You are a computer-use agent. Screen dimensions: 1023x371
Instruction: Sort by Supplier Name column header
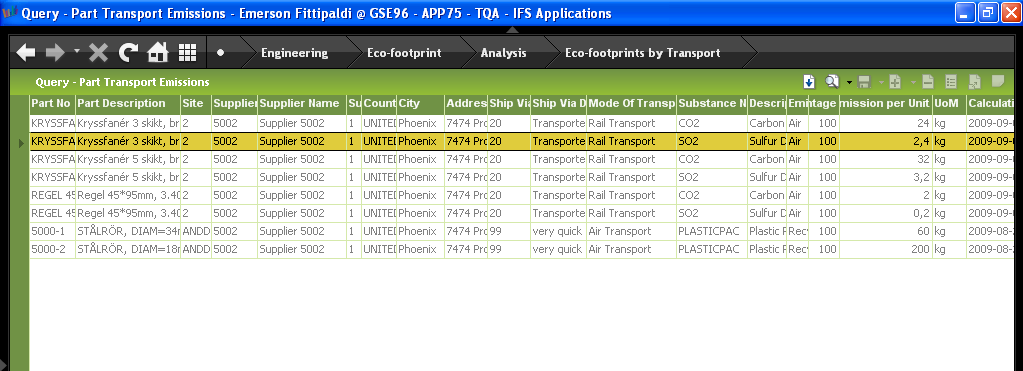click(301, 104)
